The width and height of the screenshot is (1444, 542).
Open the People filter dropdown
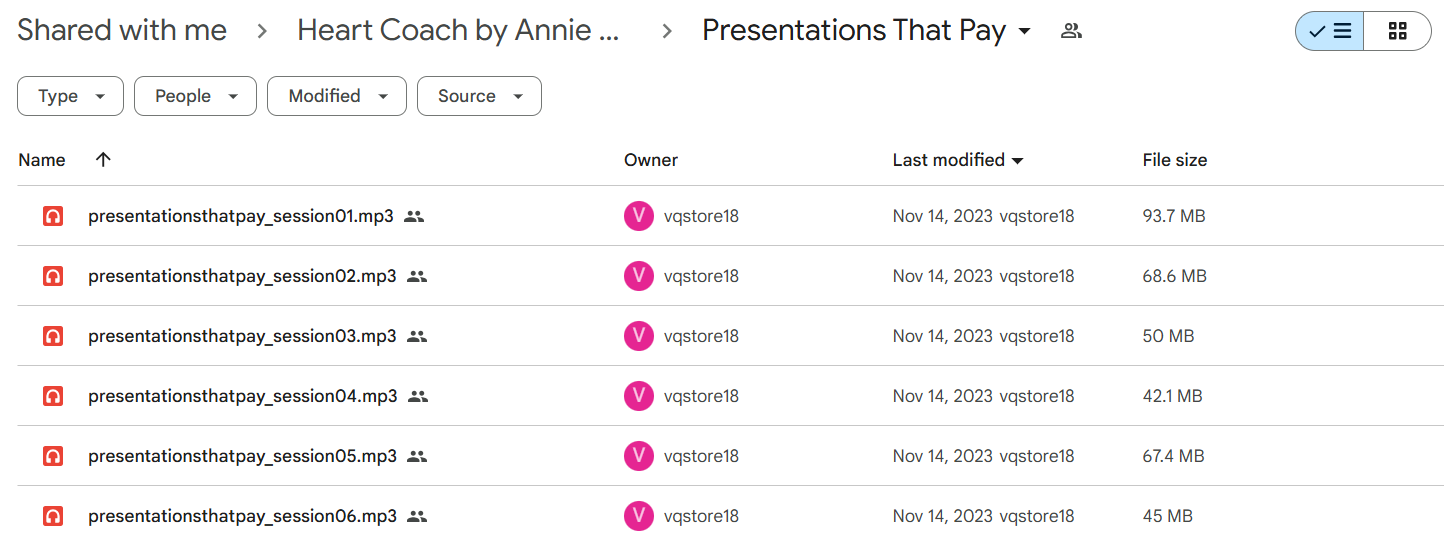(x=195, y=96)
